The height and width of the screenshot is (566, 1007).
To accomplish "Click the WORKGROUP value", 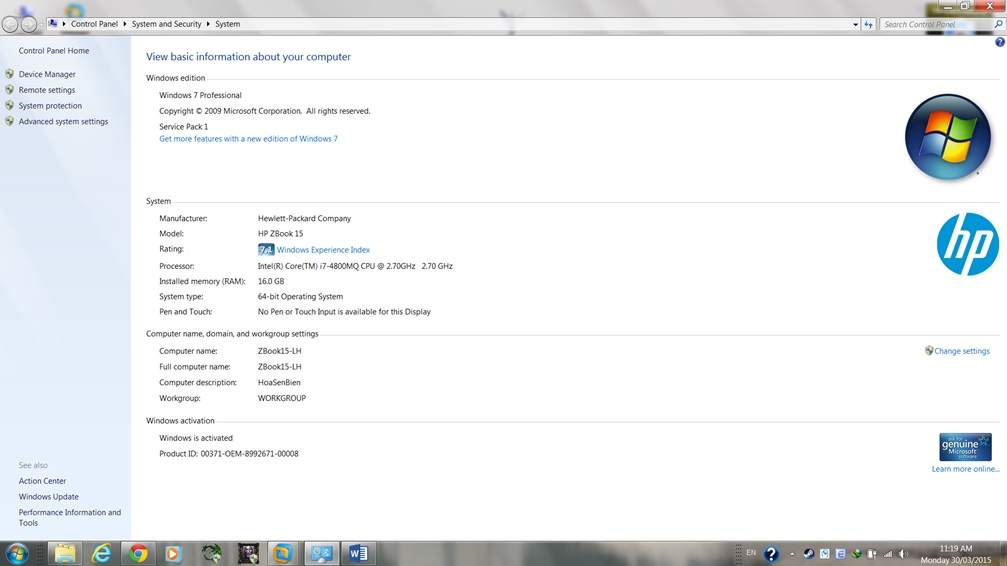I will [281, 398].
